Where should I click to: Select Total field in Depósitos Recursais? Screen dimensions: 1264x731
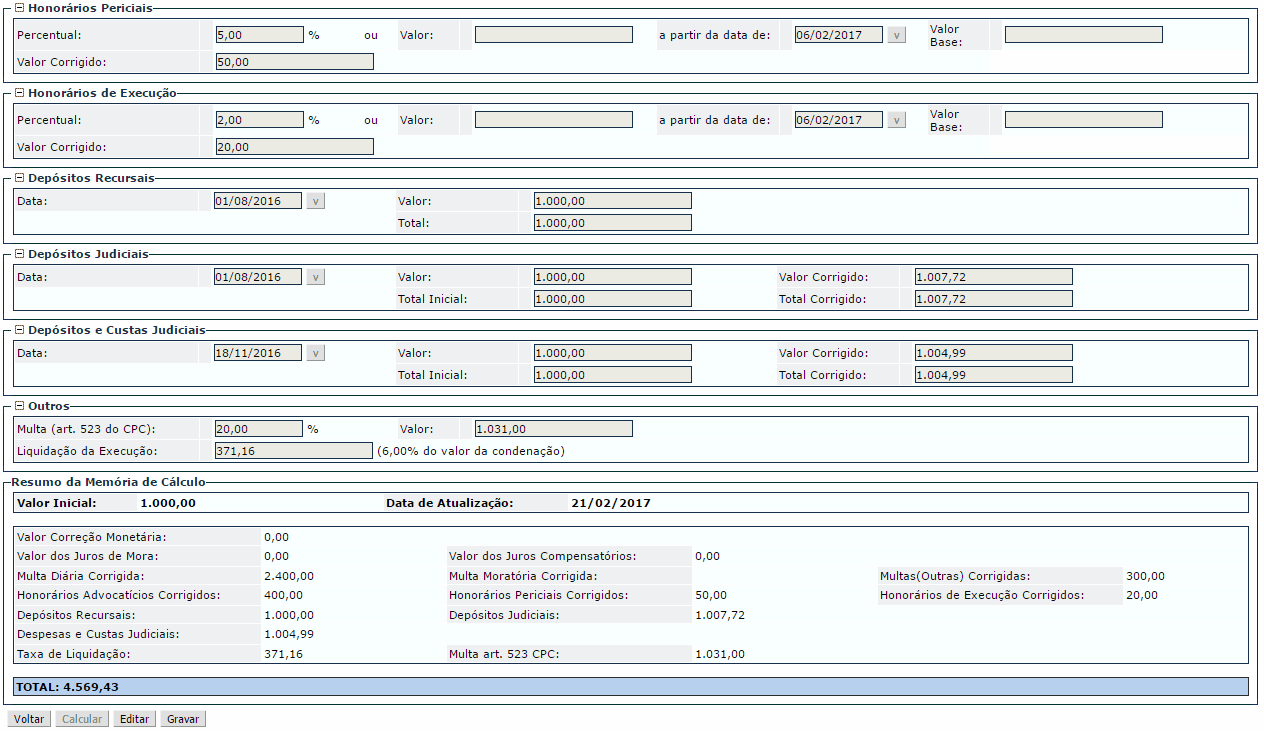(613, 223)
